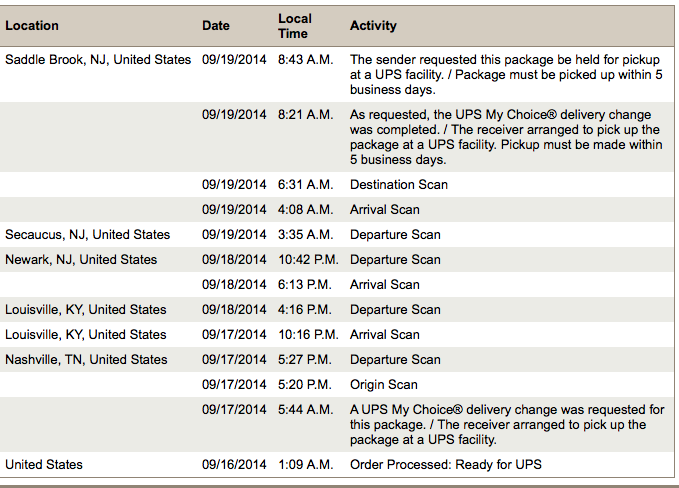679x488 pixels.
Task: Click the 8:43 A.M. time entry
Action: (x=306, y=59)
